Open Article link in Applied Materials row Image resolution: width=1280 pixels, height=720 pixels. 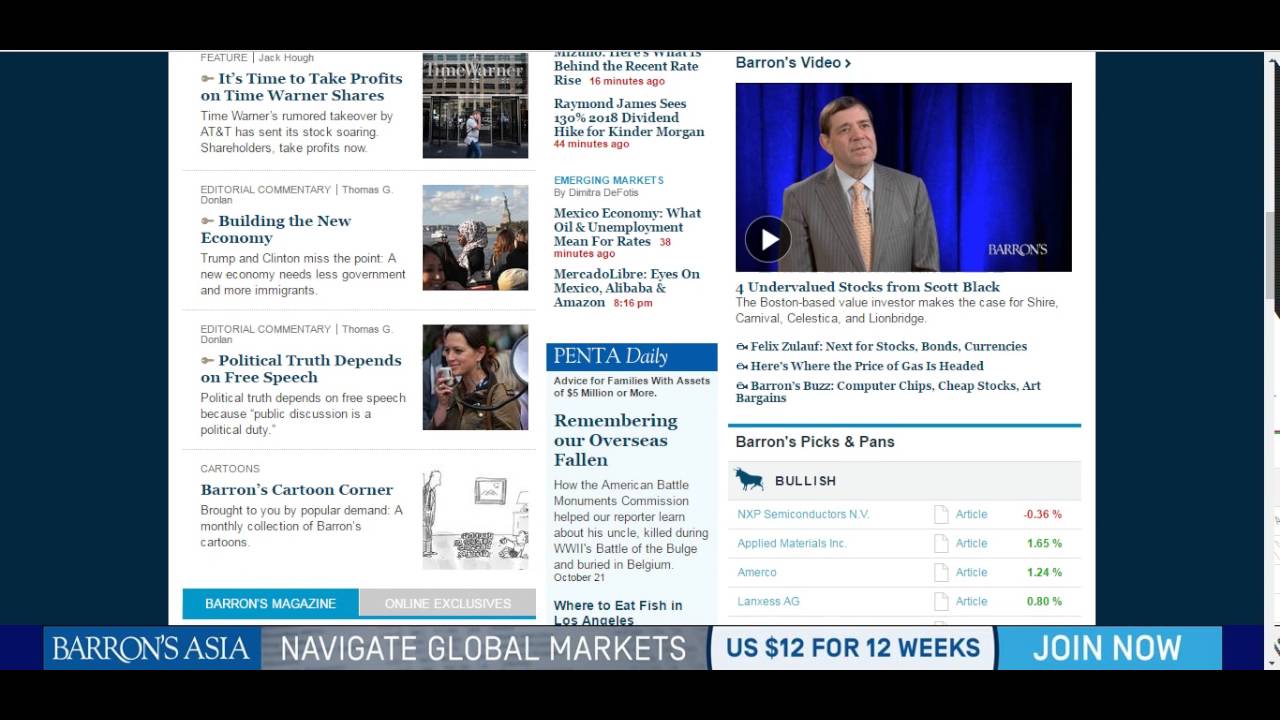(971, 543)
